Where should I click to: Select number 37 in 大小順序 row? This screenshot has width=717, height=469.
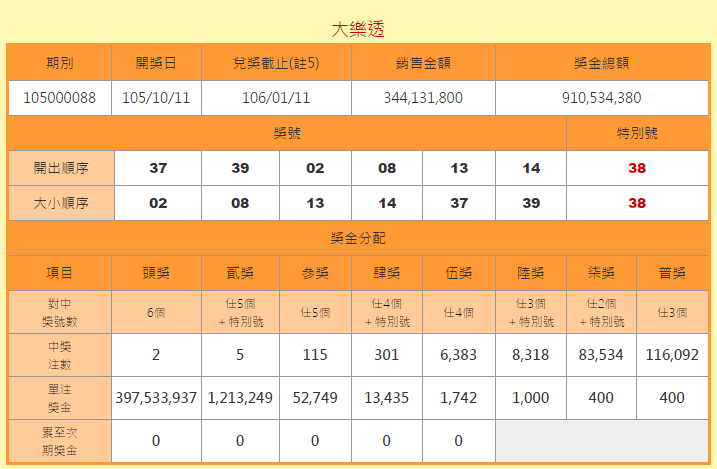coord(459,203)
